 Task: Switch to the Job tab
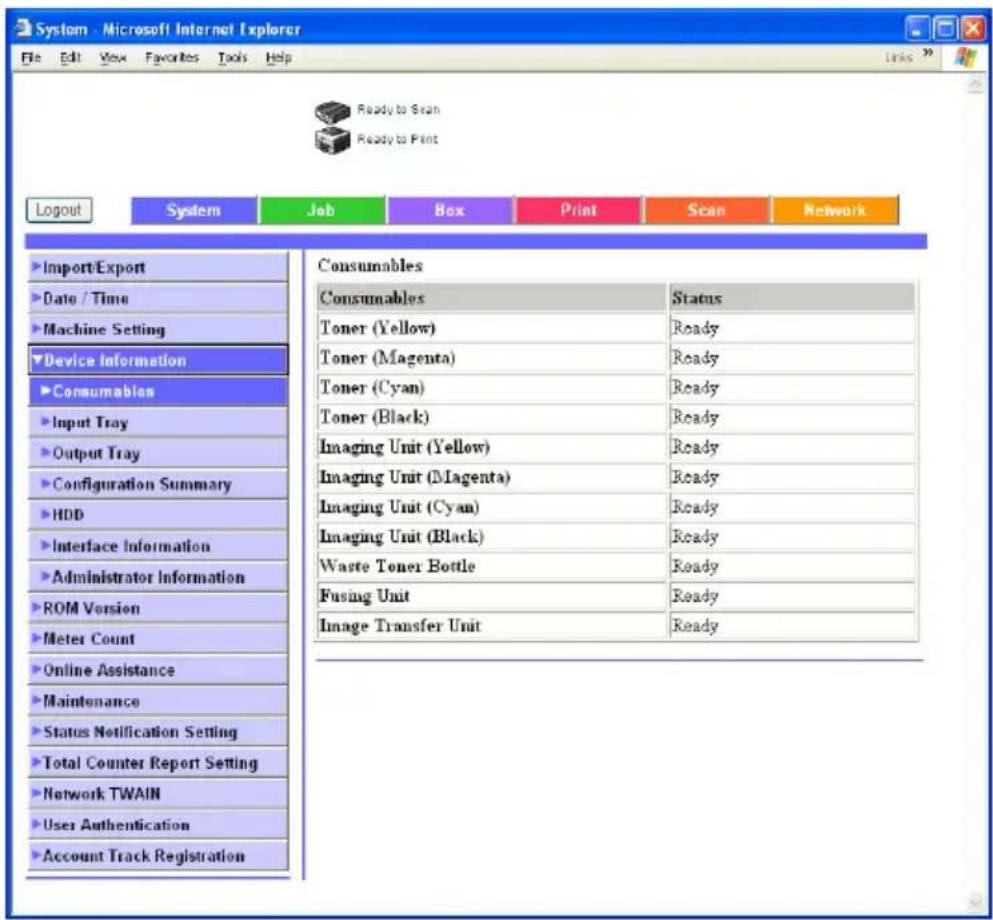(x=322, y=210)
